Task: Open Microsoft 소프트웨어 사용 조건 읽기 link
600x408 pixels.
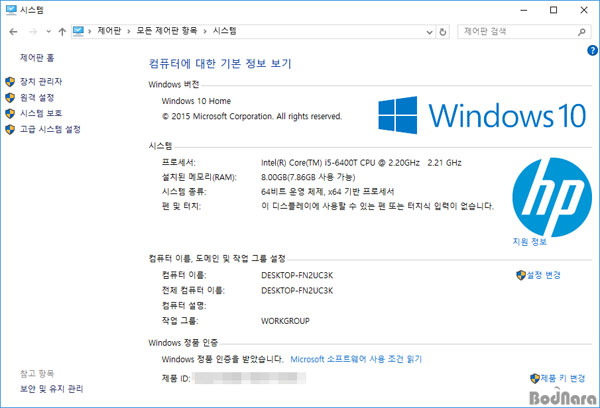Action: pyautogui.click(x=356, y=359)
